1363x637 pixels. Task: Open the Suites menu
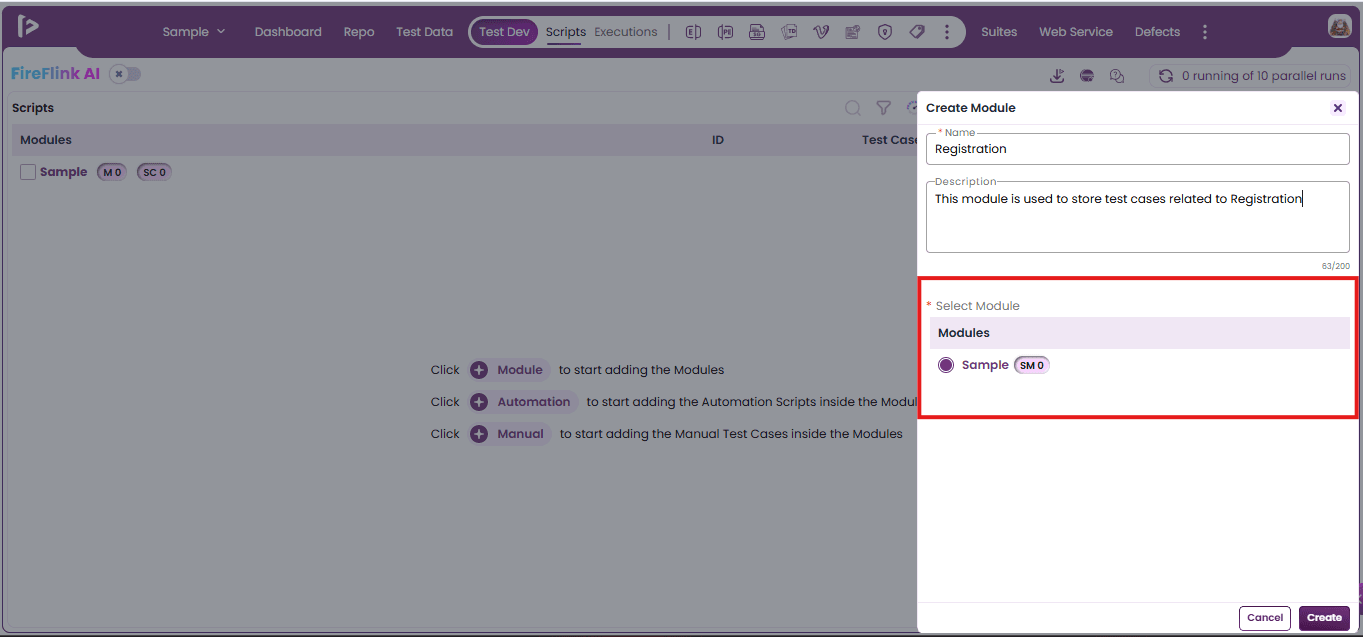[x=999, y=32]
